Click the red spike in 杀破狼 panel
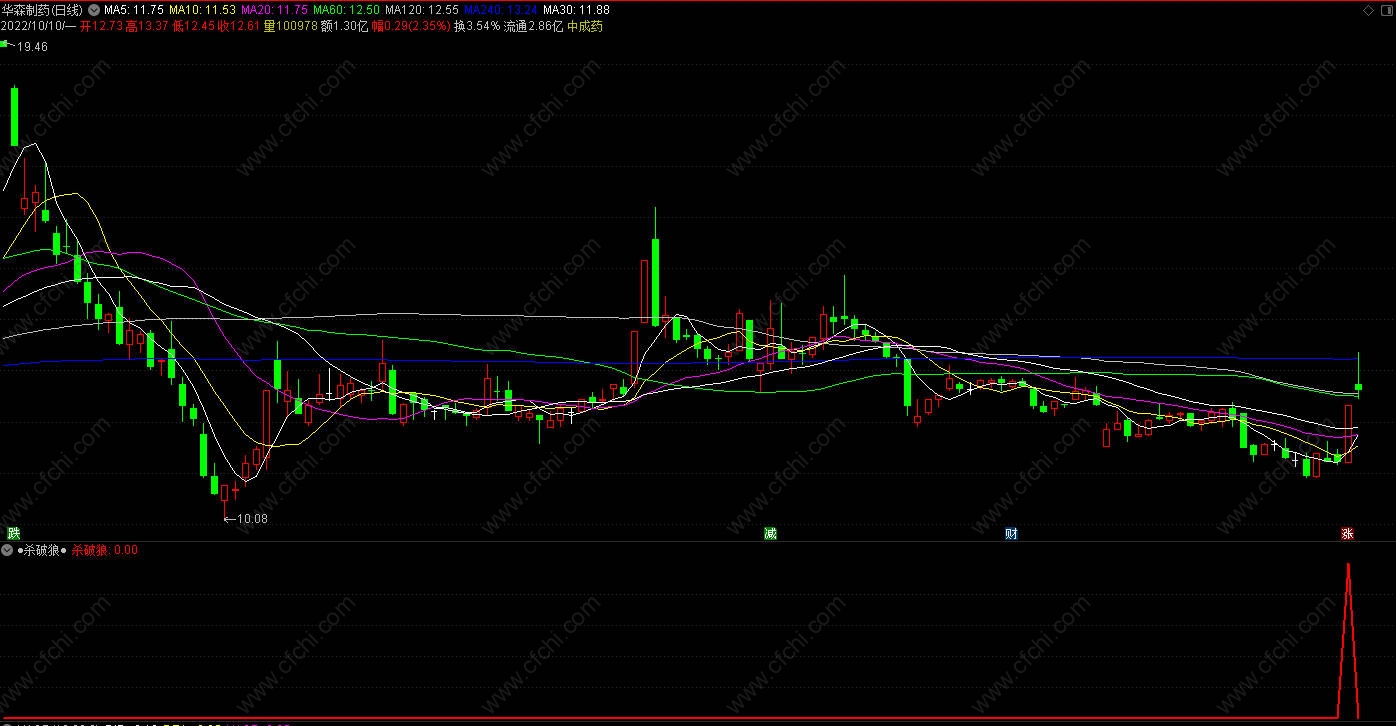This screenshot has height=726, width=1396. pyautogui.click(x=1348, y=640)
